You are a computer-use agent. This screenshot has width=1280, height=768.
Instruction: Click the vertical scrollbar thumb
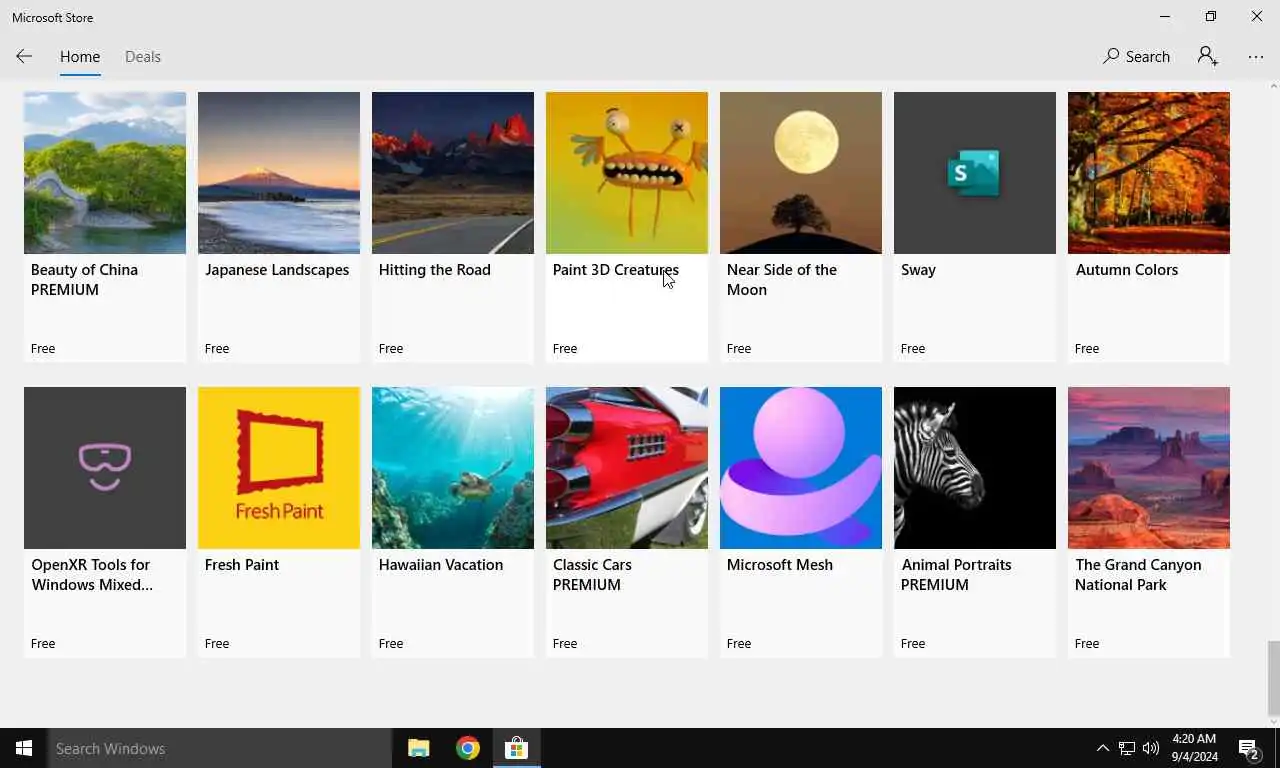[x=1273, y=676]
